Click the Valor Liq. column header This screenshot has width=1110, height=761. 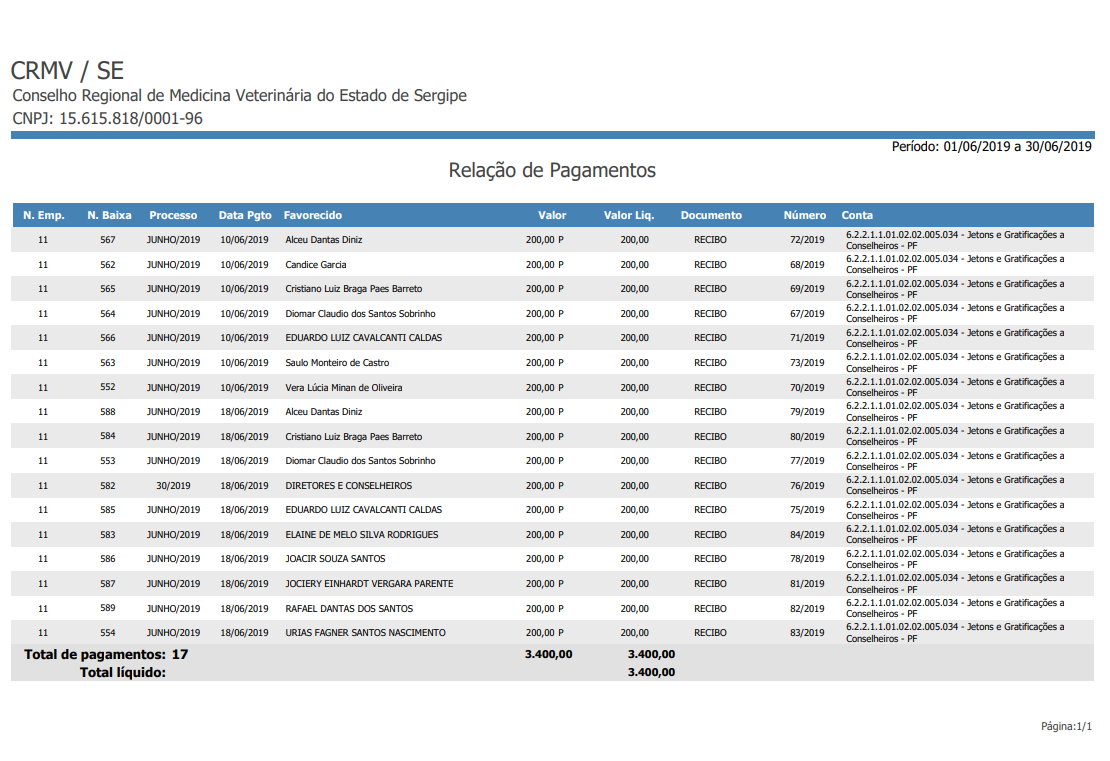[629, 215]
